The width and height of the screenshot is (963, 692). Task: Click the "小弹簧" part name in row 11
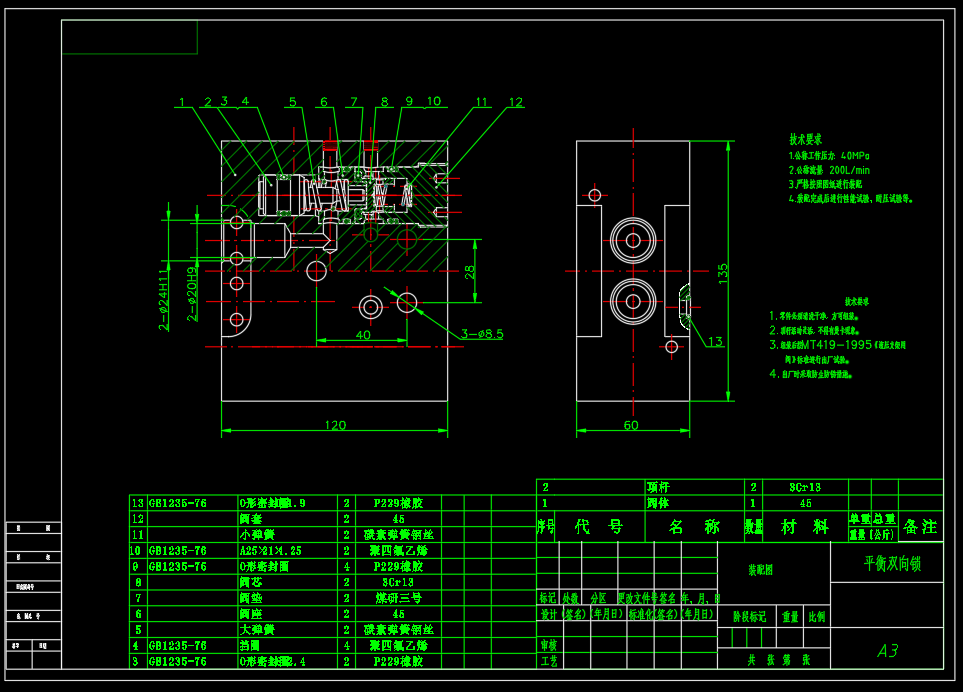coord(257,534)
